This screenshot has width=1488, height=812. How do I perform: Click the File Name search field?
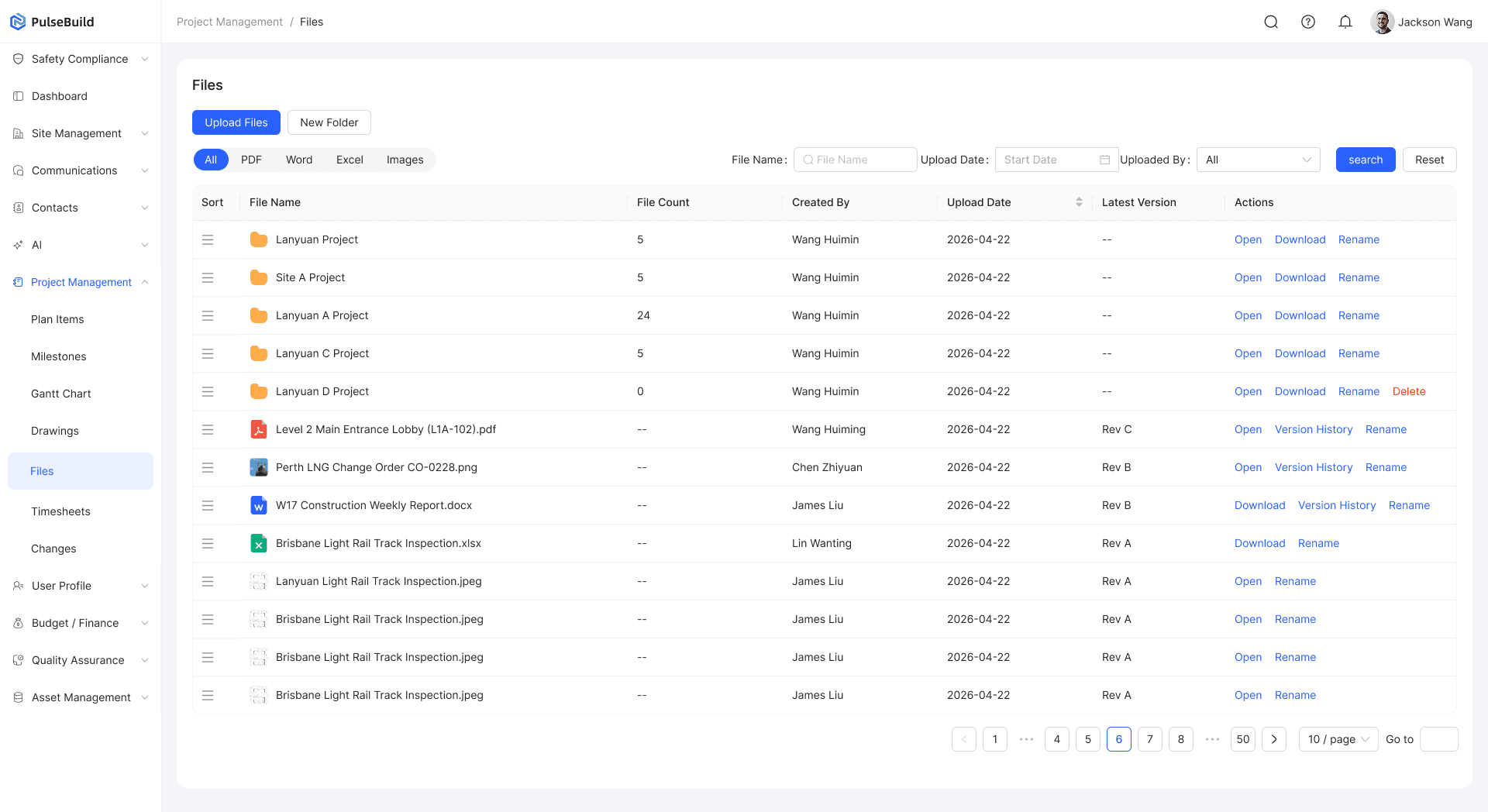click(856, 160)
